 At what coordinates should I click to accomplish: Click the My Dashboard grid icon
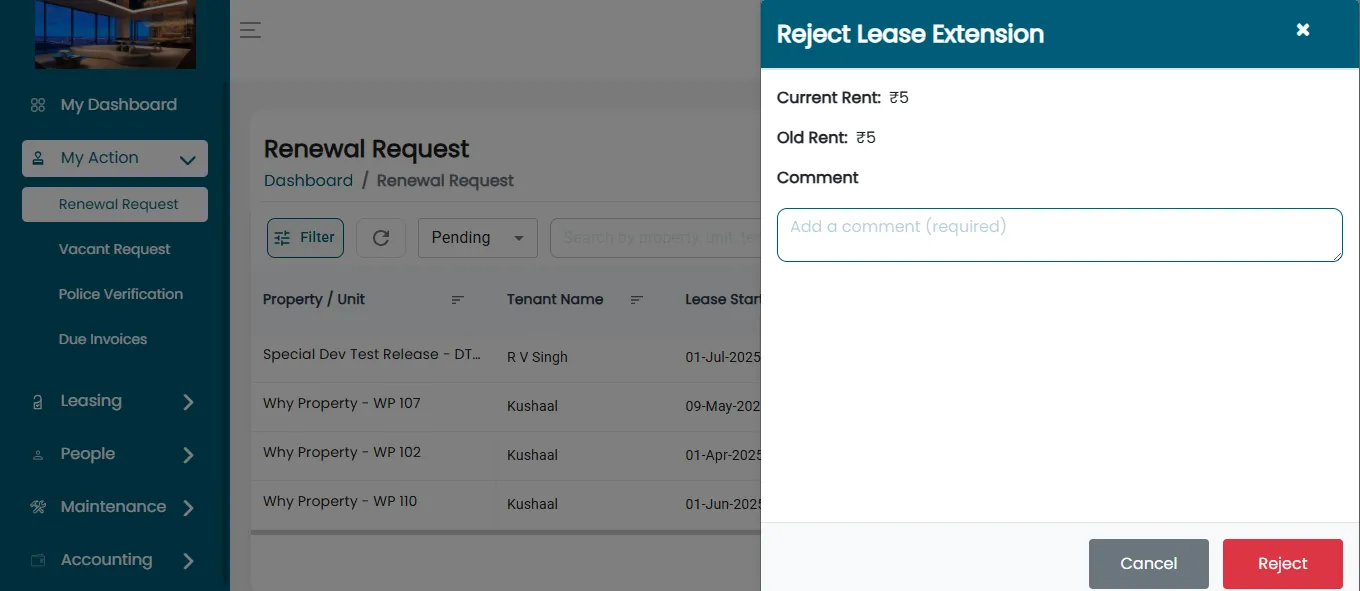coord(38,105)
